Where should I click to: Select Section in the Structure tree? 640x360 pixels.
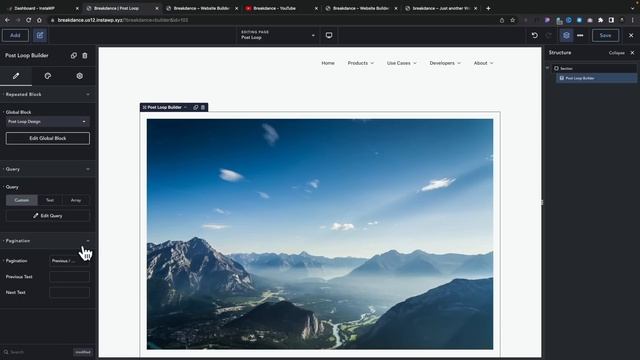tap(595, 69)
